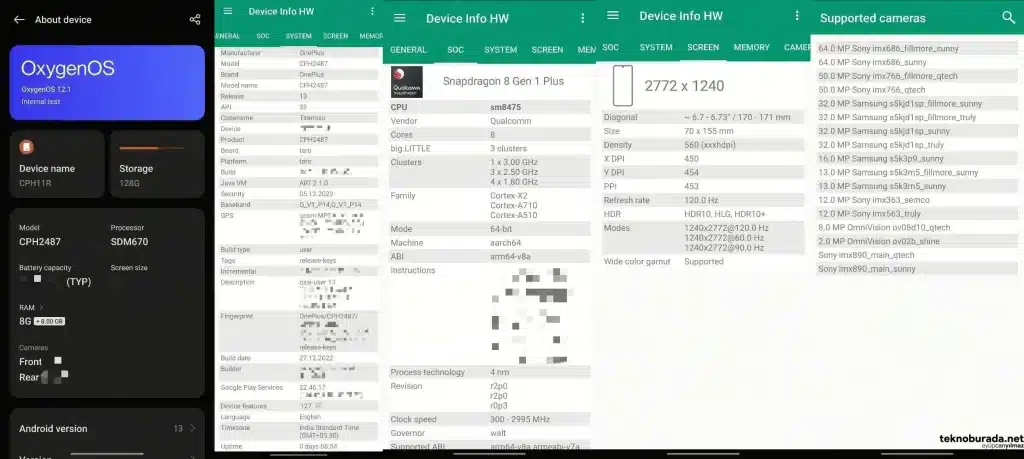1024x459 pixels.
Task: Expand the RAM chevron in About device
Action: [41, 307]
